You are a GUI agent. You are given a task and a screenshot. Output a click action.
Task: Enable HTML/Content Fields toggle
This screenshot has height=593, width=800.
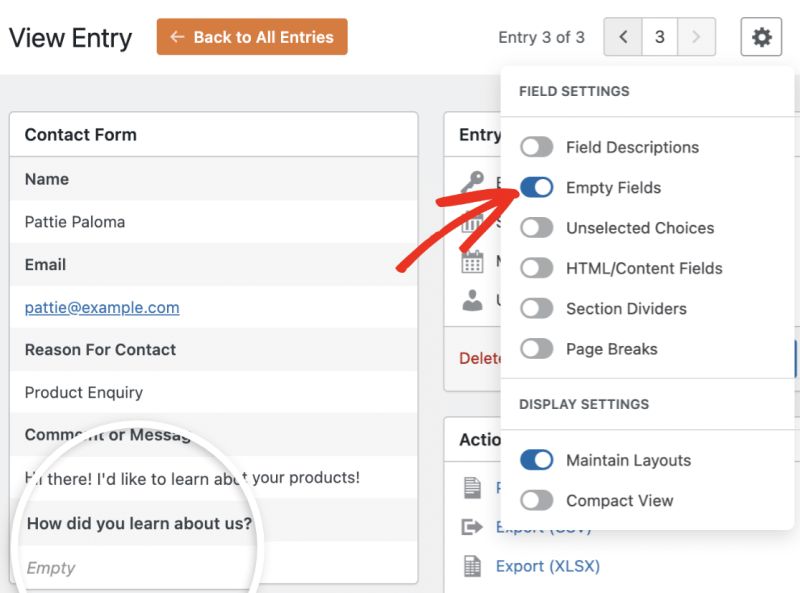[x=537, y=268]
